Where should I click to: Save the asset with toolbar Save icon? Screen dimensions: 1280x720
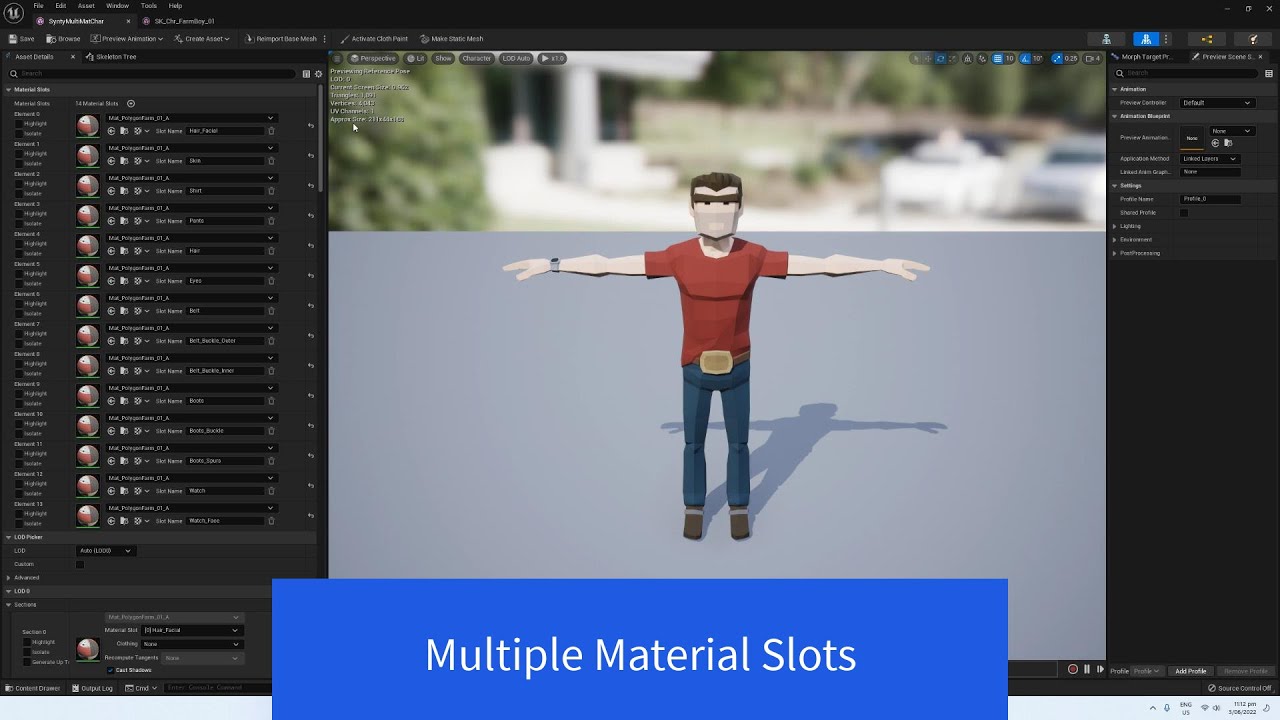21,39
